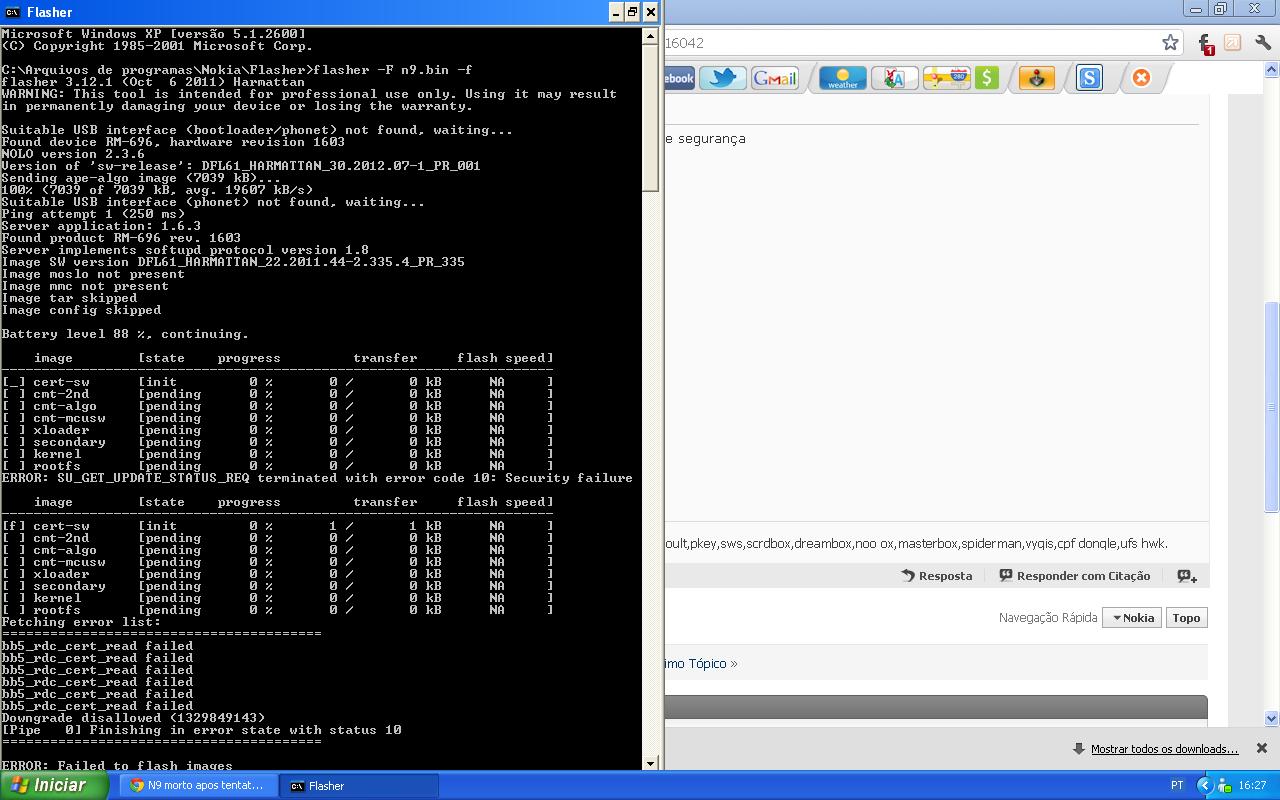The image size is (1280, 800).
Task: Select the Flasher taskbar item
Action: point(357,786)
